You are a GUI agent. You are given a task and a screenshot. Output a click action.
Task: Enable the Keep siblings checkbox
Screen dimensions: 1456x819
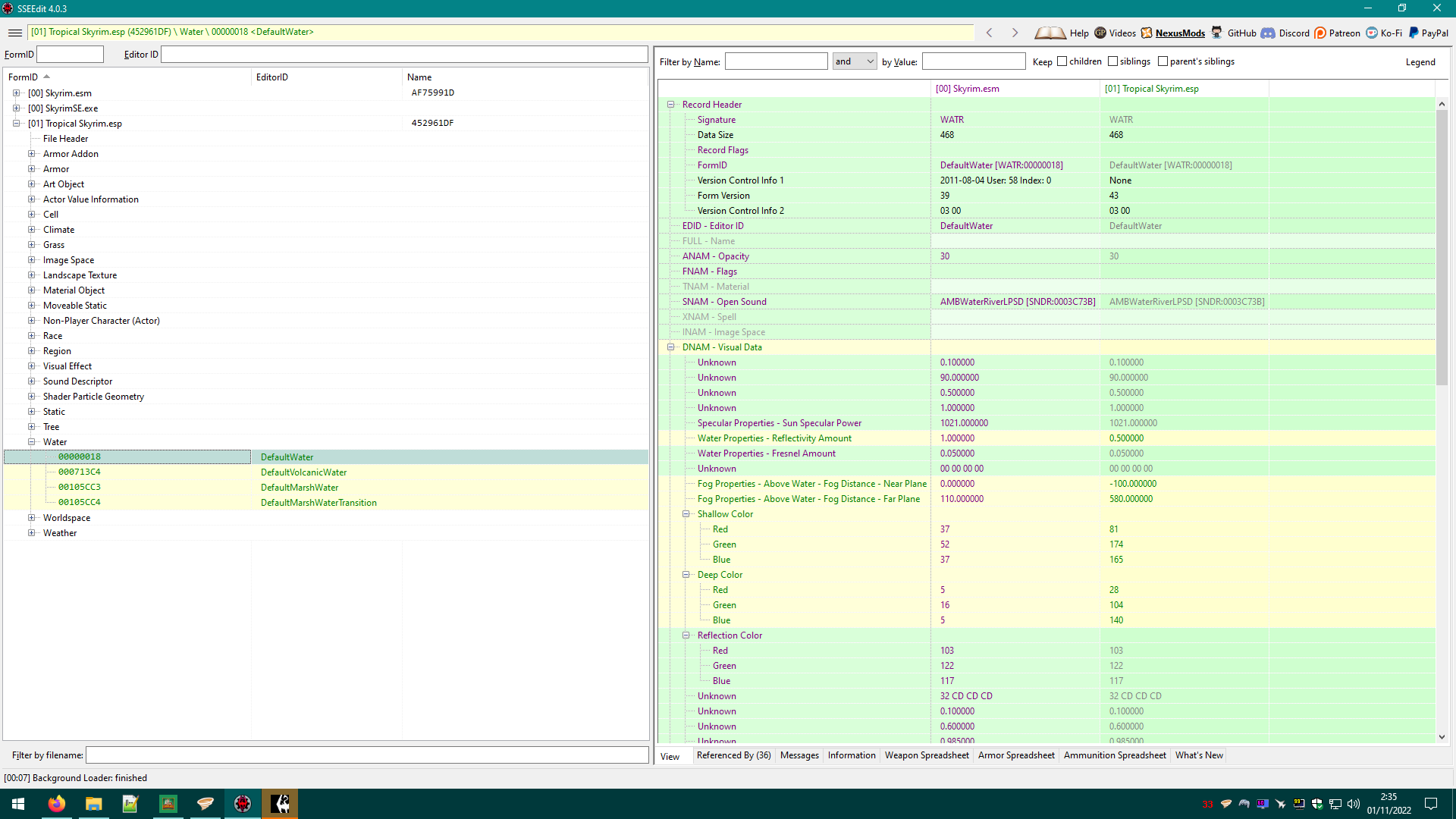coord(1112,61)
